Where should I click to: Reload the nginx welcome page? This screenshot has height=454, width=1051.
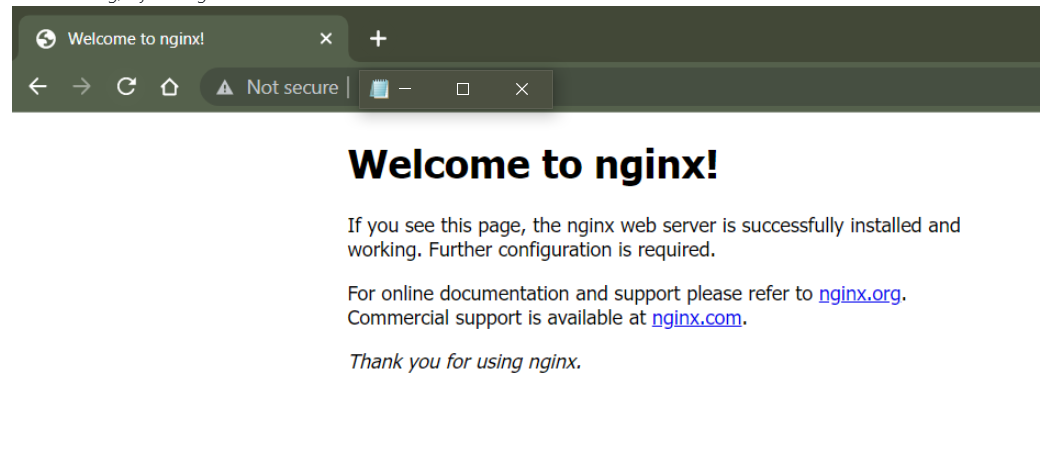pos(126,87)
